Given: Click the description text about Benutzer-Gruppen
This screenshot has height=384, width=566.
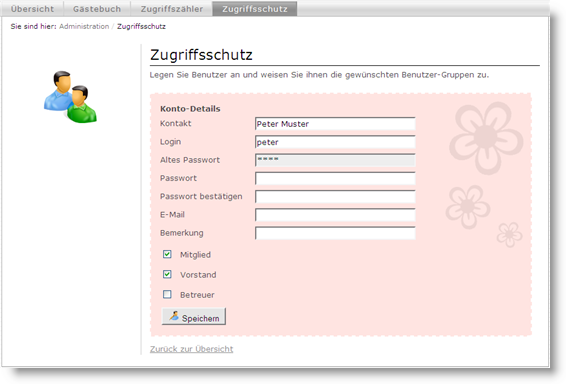Looking at the screenshot, I should tap(319, 75).
